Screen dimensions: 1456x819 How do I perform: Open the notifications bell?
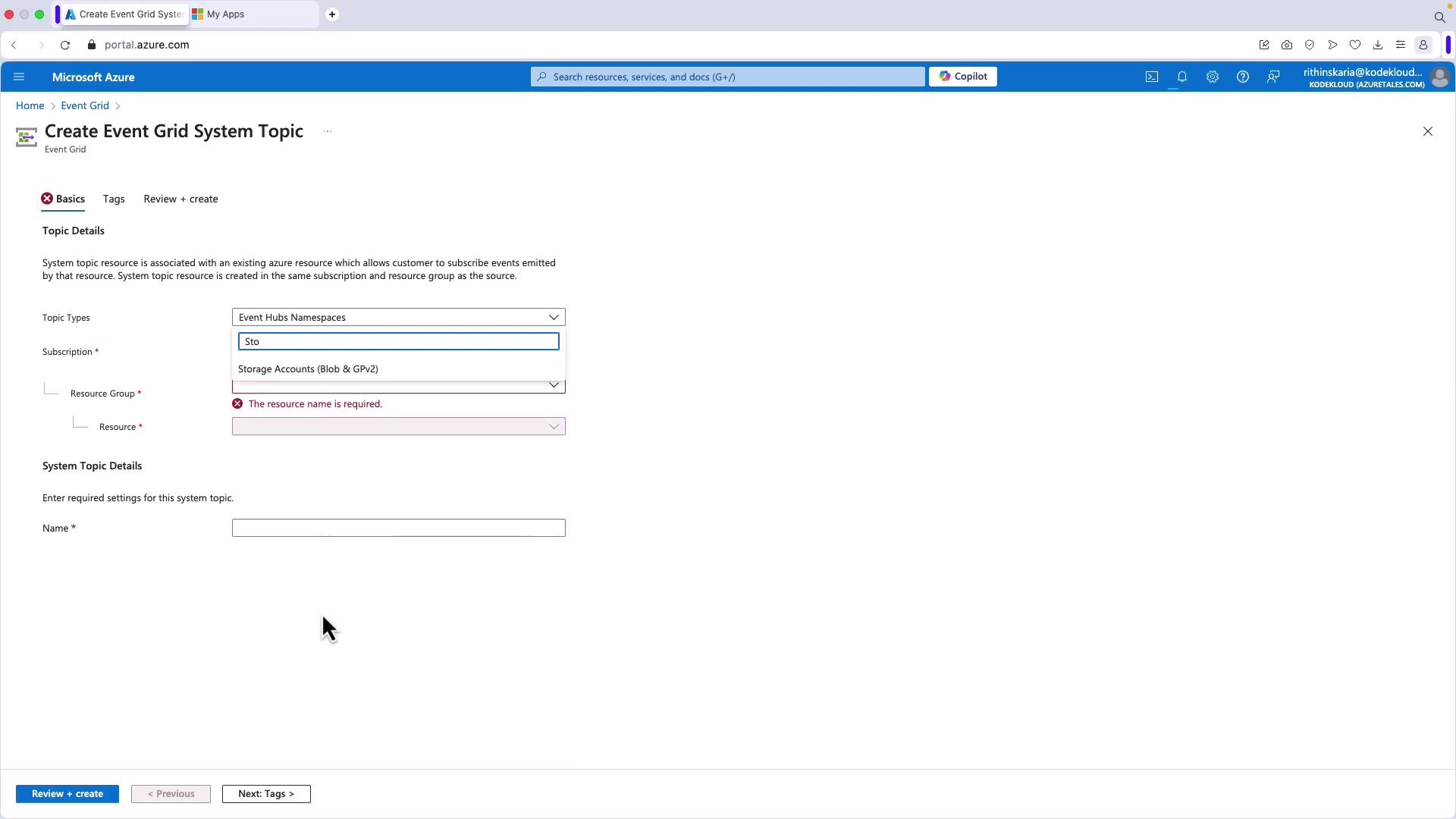point(1181,77)
